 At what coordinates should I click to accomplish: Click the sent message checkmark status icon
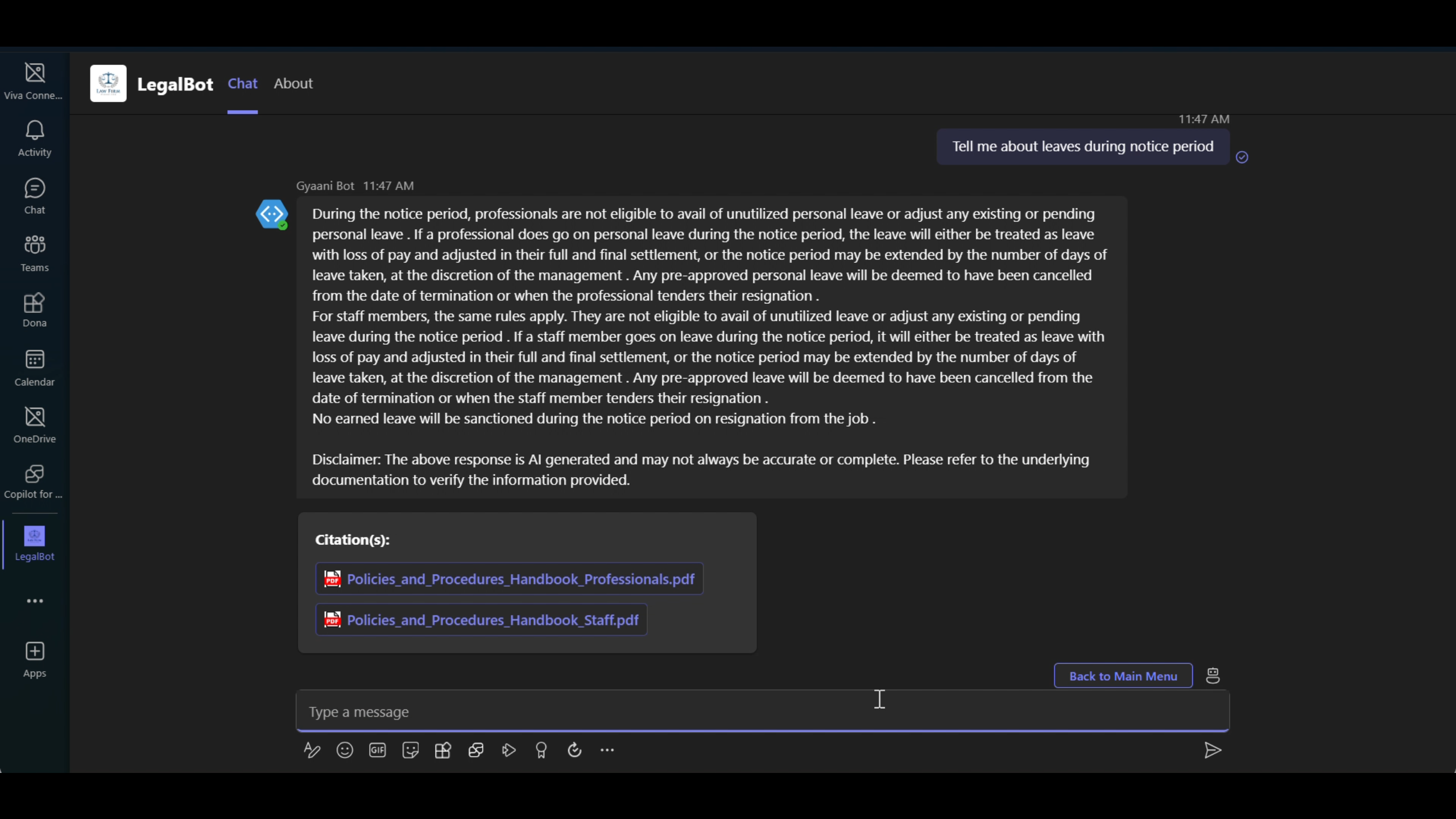(1242, 157)
